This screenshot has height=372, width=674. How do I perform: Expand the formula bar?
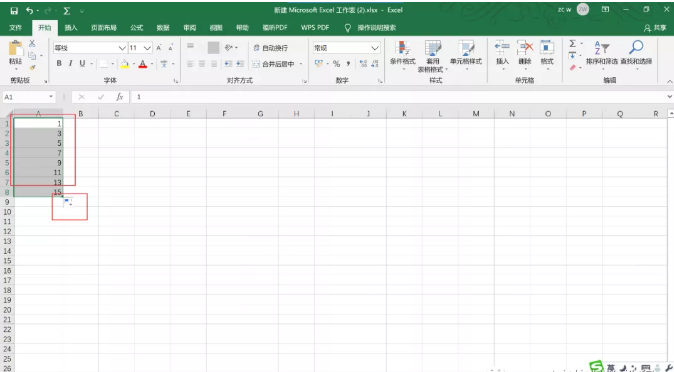670,97
